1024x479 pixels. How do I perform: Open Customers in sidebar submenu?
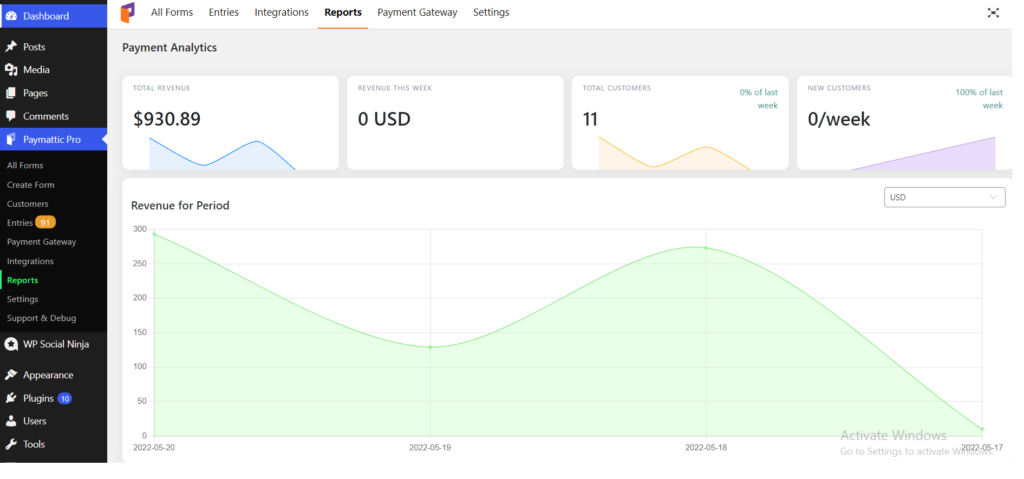click(27, 204)
